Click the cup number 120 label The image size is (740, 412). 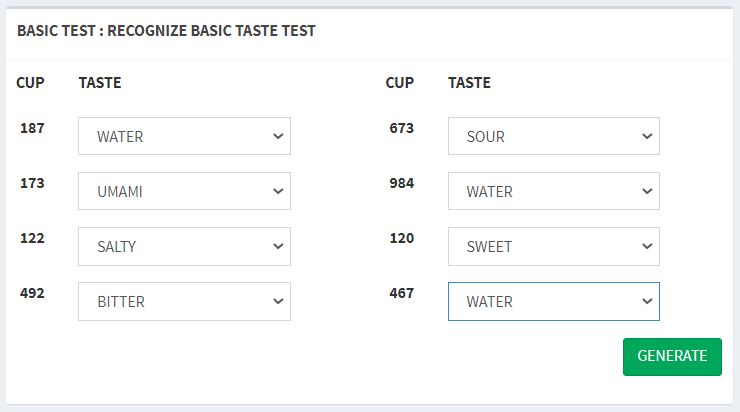click(x=400, y=238)
